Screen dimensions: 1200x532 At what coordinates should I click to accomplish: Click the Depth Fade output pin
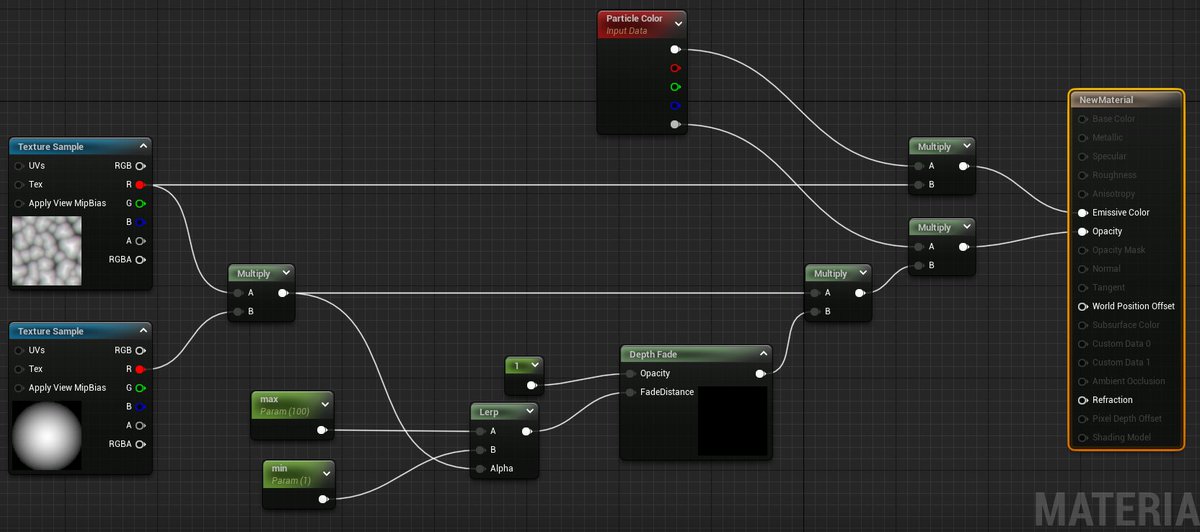760,374
